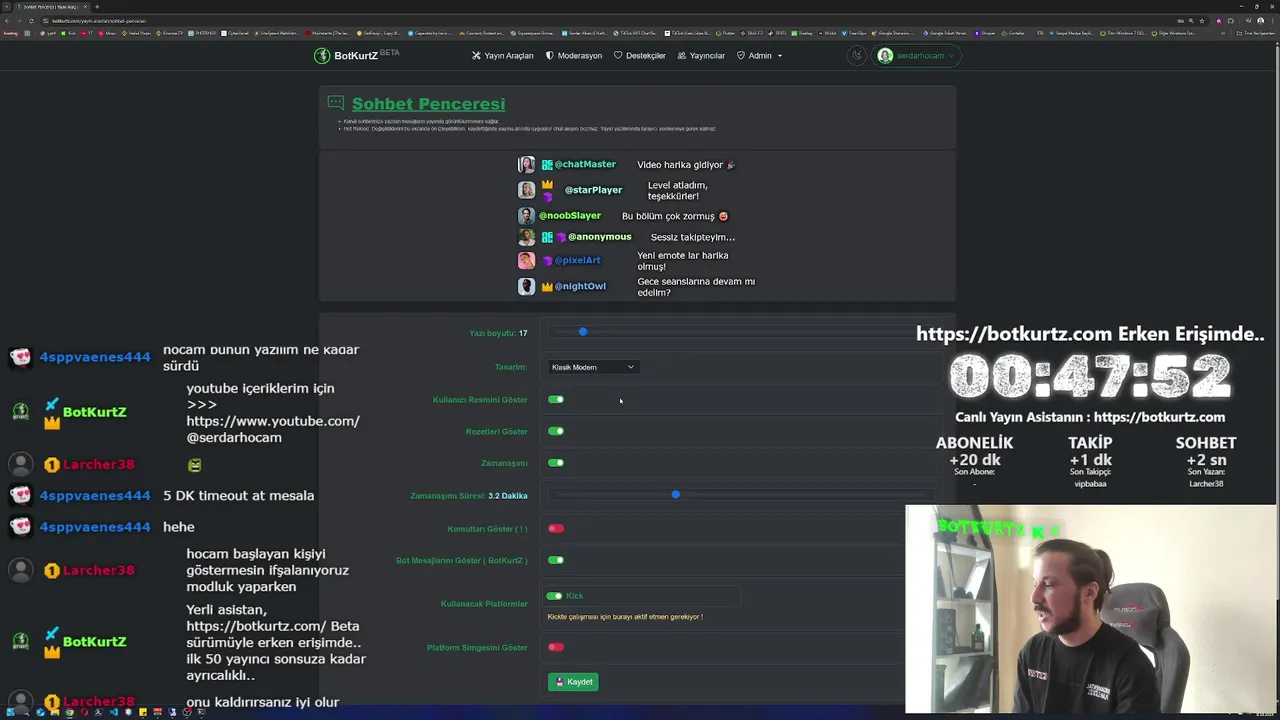1280x720 pixels.
Task: Enable Platform Simgesini Göster switch
Action: [556, 648]
